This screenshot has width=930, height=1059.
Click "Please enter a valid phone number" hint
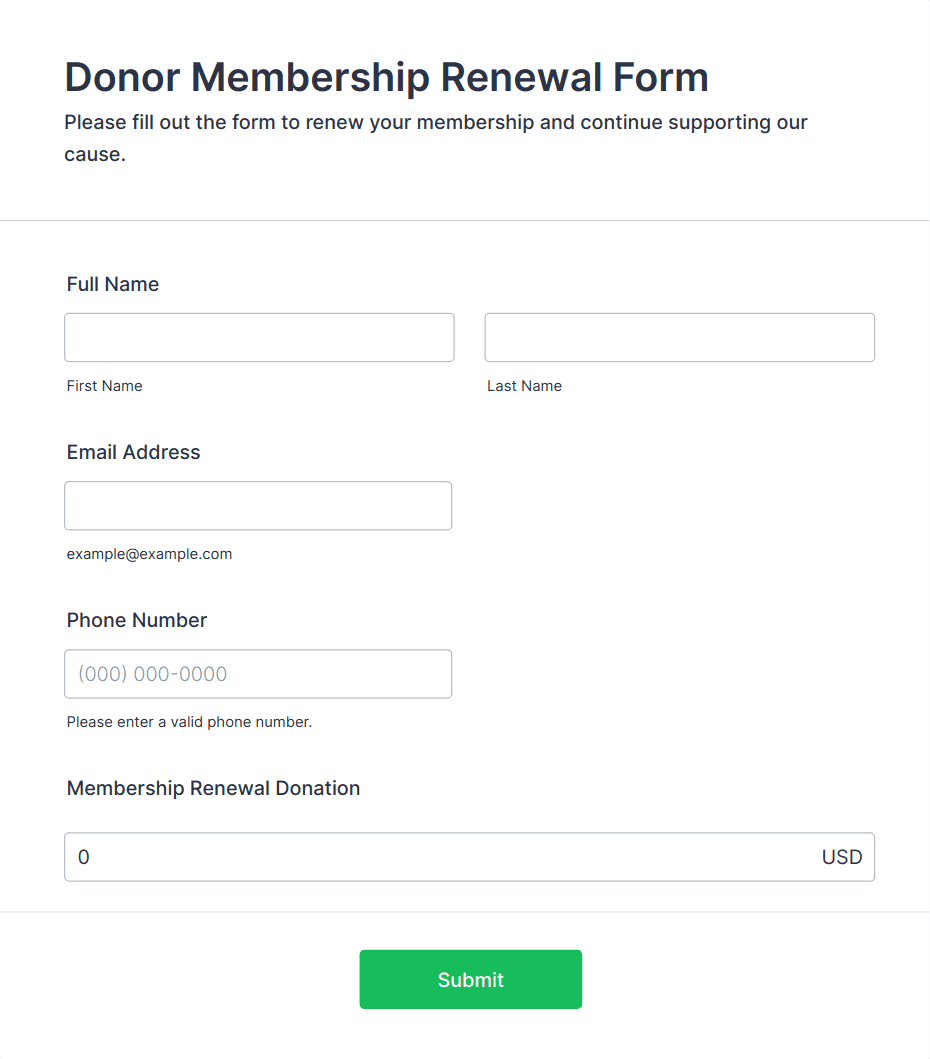click(189, 722)
